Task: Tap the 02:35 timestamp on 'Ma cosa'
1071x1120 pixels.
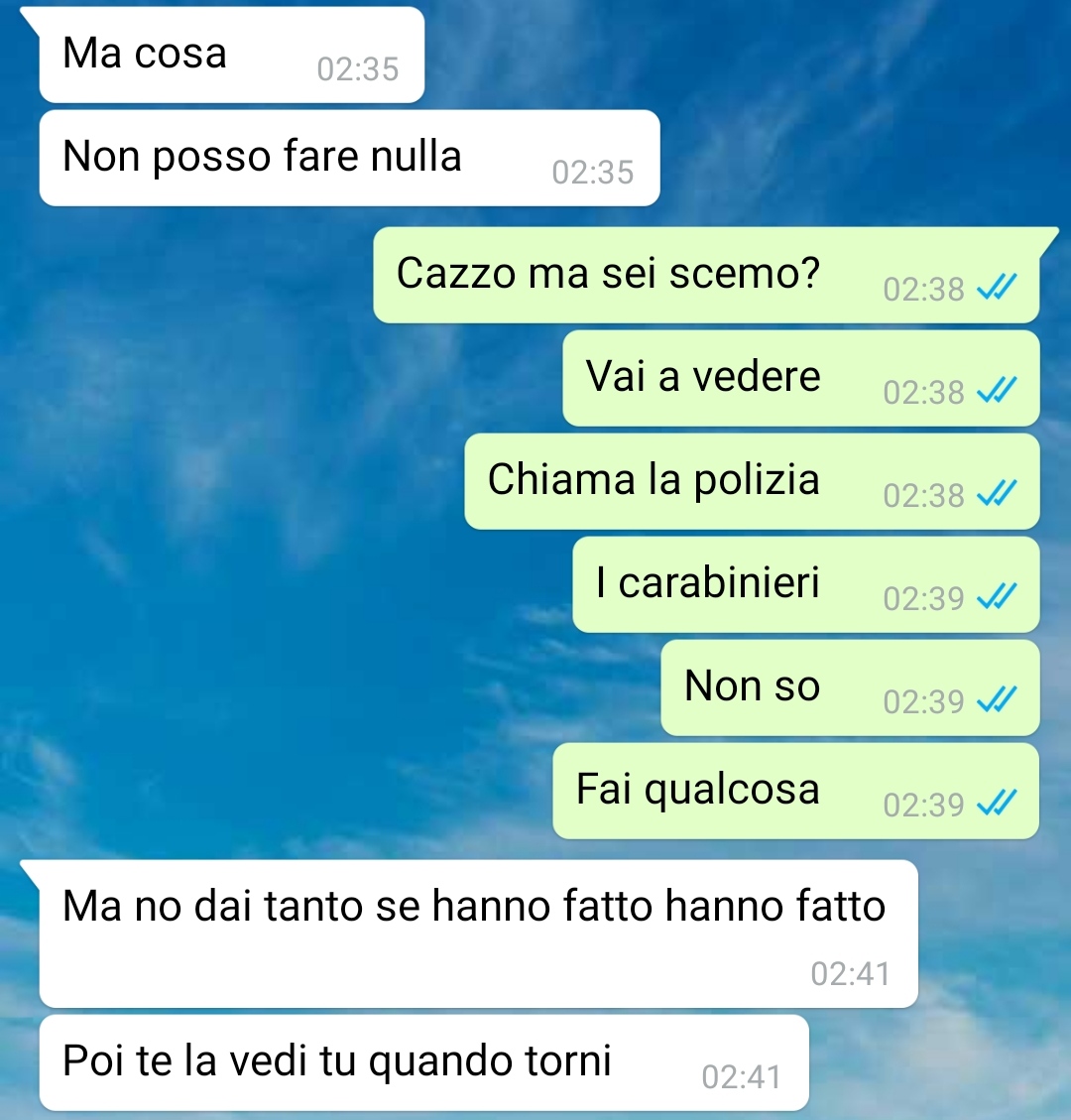Action: (x=358, y=70)
